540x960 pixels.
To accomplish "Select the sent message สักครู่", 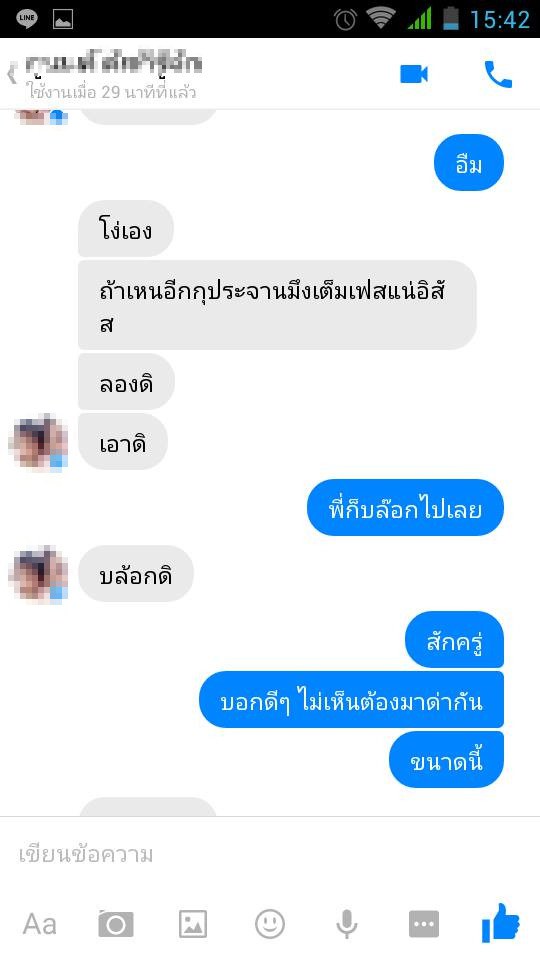I will point(454,639).
